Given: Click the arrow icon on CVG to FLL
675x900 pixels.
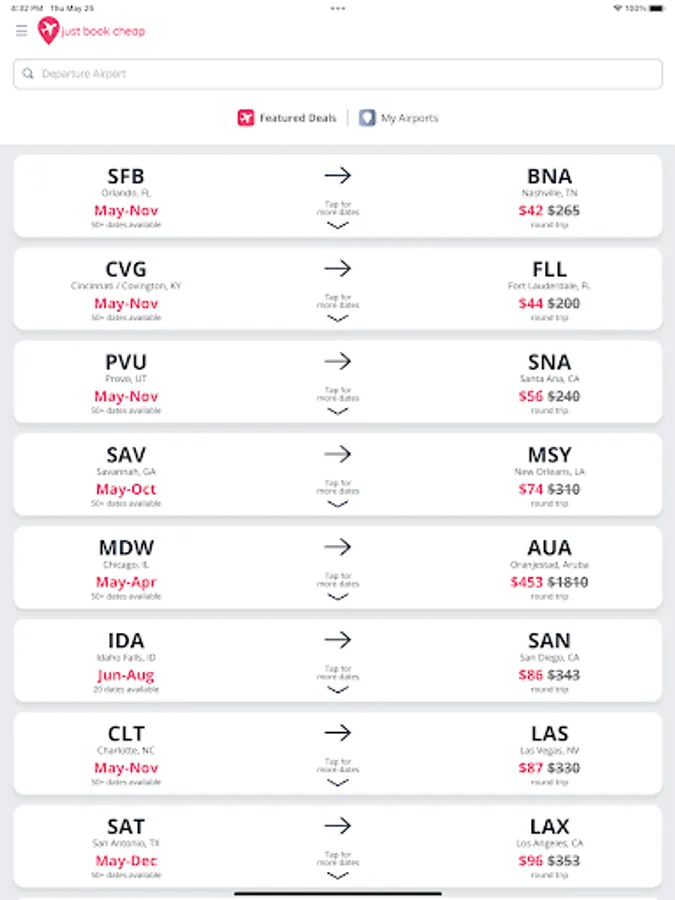Looking at the screenshot, I should (x=338, y=268).
